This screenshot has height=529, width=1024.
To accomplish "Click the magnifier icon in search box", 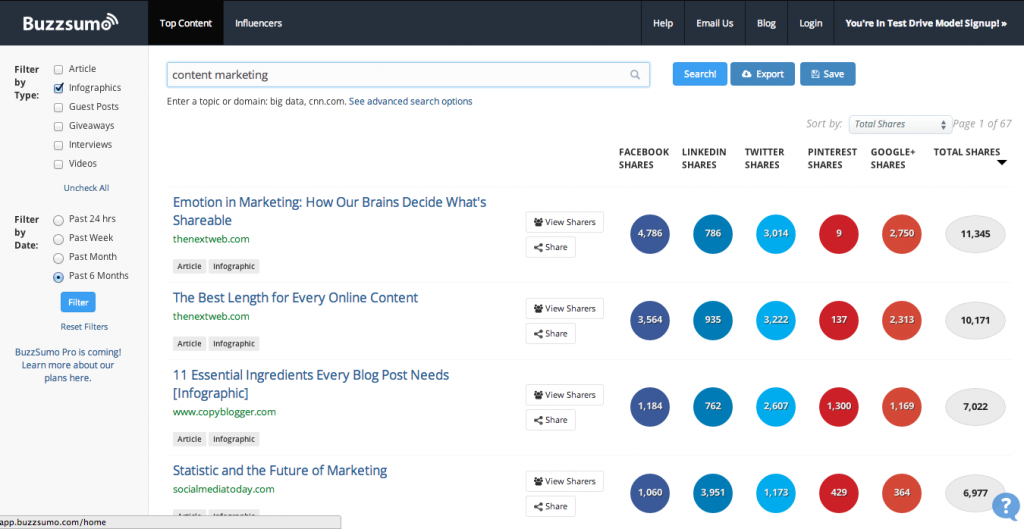I will [635, 75].
